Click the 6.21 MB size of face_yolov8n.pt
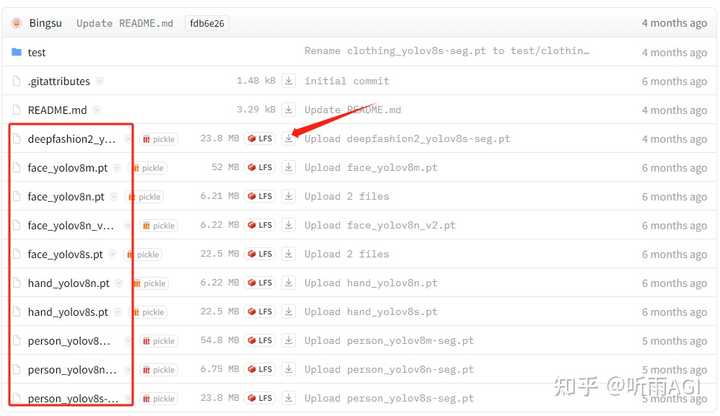 coord(220,196)
